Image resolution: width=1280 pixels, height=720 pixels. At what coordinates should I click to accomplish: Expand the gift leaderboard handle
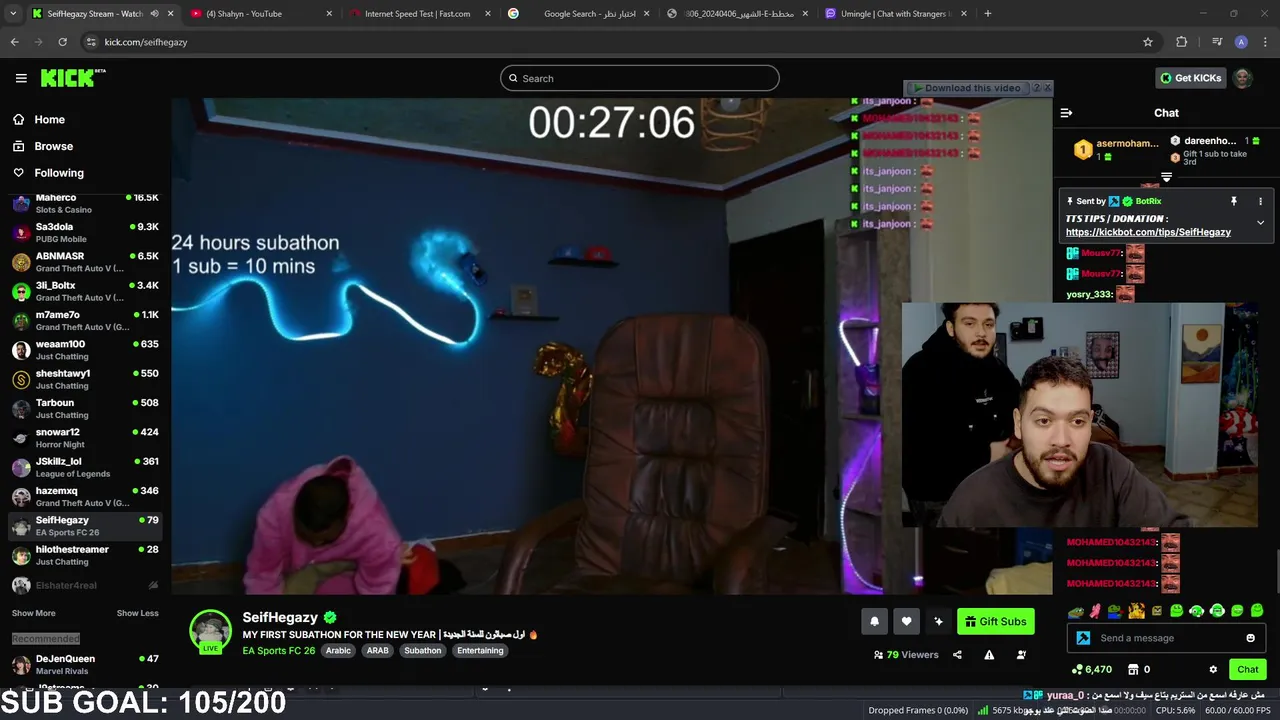[x=1166, y=177]
